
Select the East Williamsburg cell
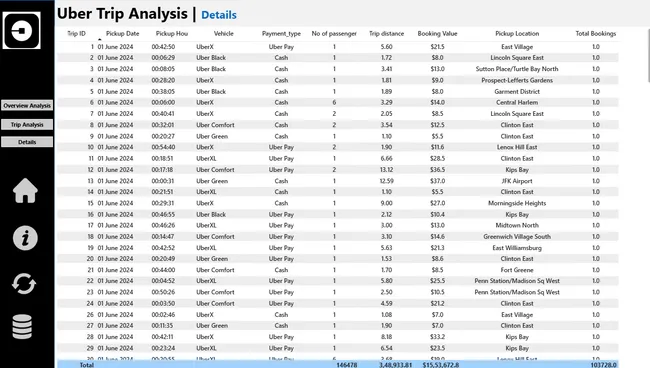[x=517, y=248]
